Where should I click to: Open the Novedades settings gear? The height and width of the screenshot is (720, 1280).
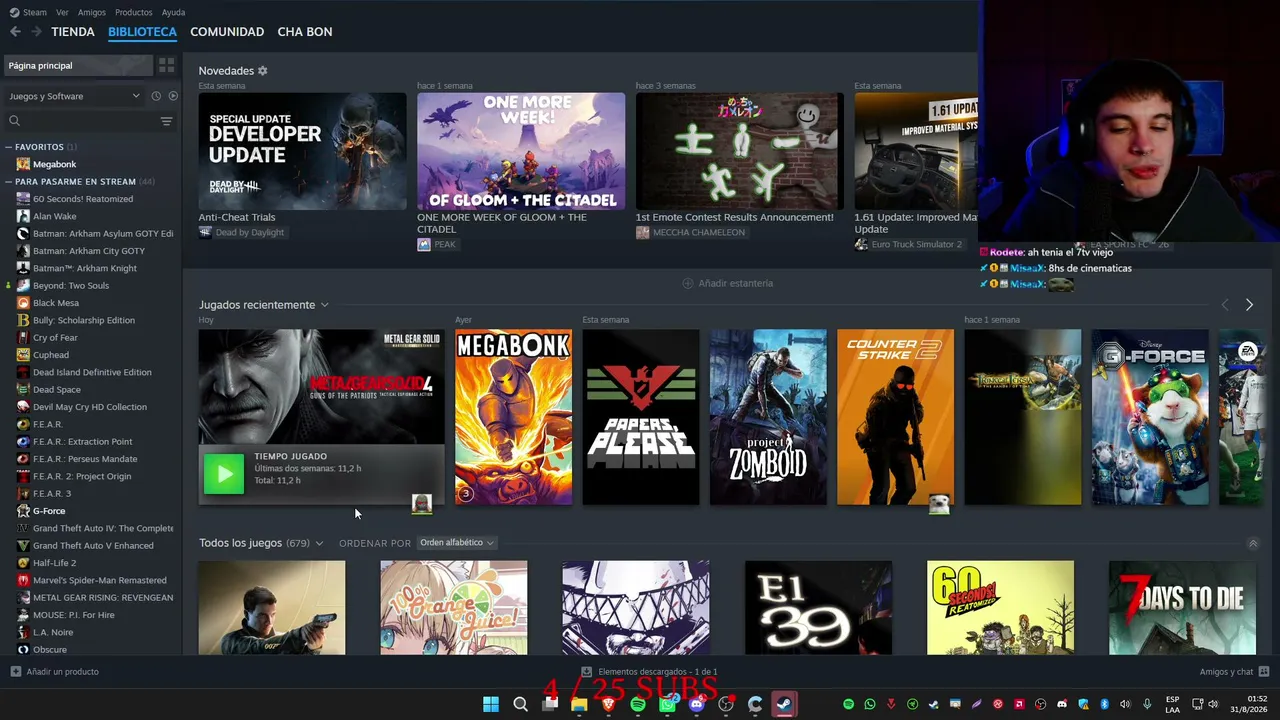(x=263, y=71)
